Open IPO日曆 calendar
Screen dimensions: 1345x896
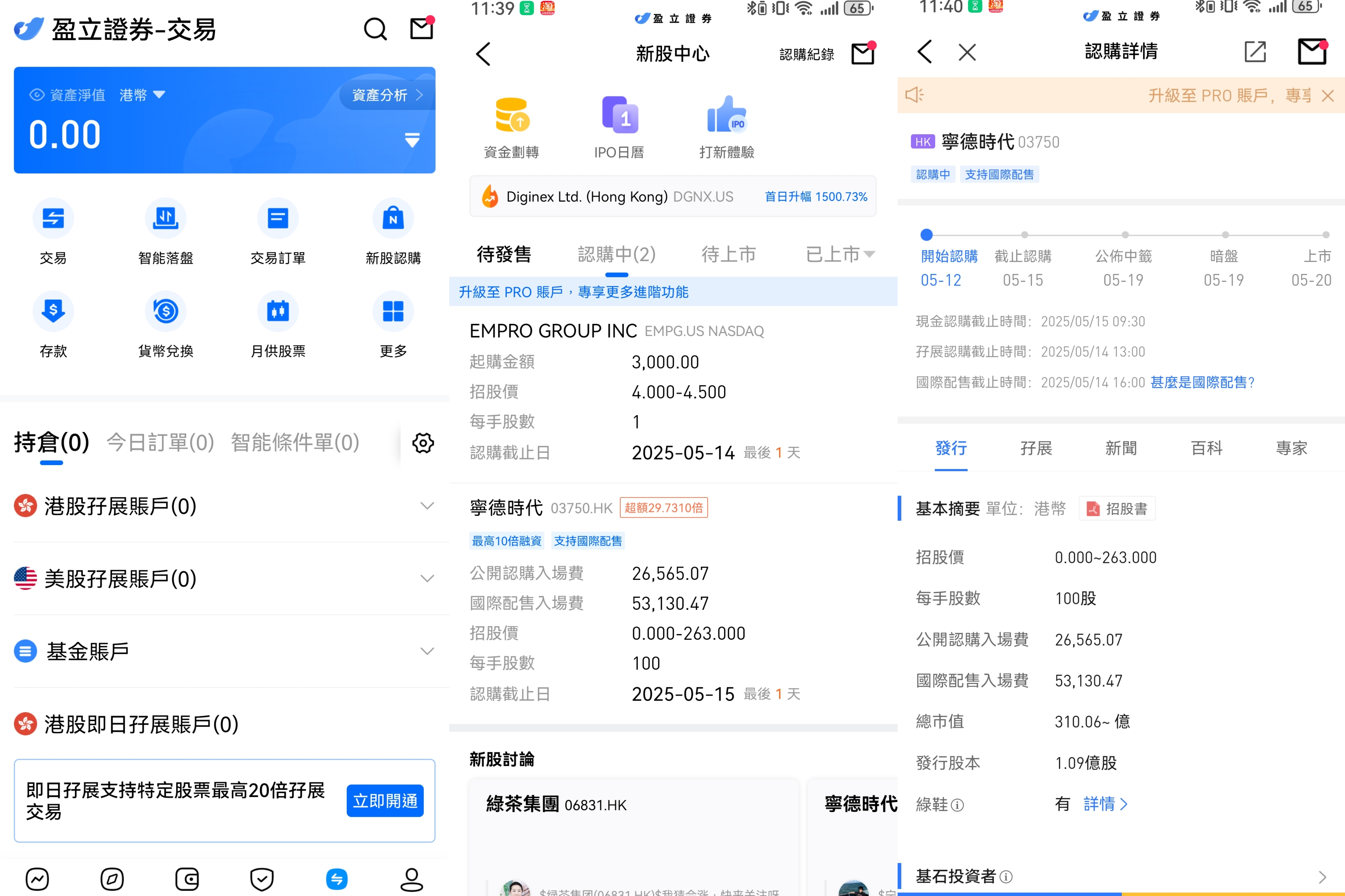coord(619,128)
